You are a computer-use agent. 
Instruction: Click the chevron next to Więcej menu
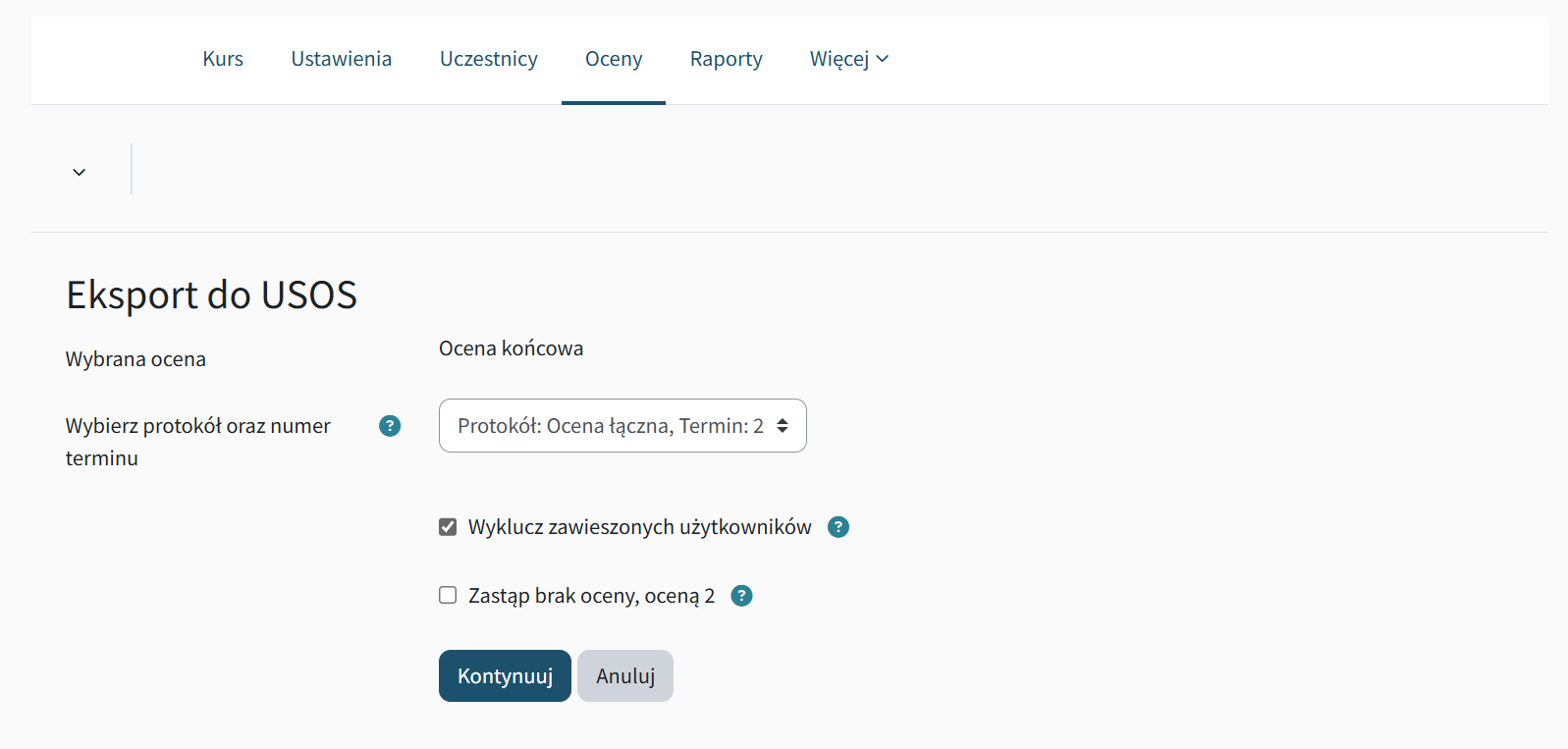883,59
